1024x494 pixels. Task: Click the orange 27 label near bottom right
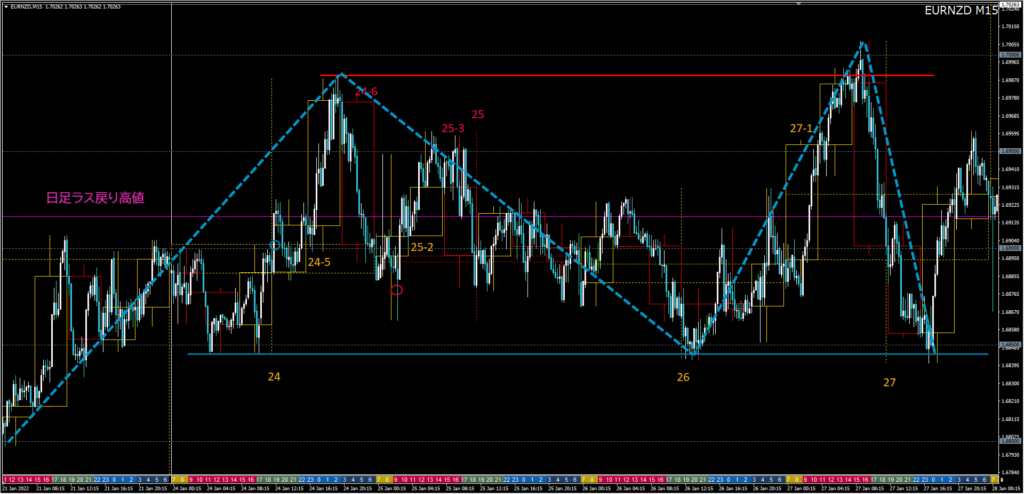click(x=889, y=382)
